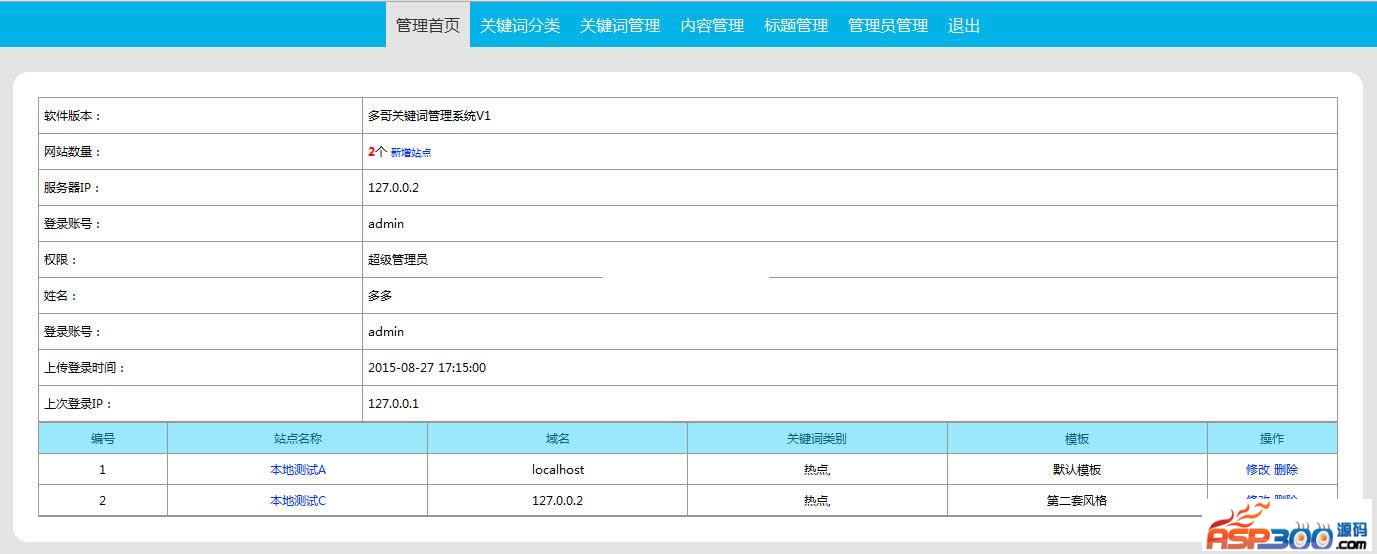Select the 操作 column header
The width and height of the screenshot is (1377, 554).
(x=1272, y=438)
